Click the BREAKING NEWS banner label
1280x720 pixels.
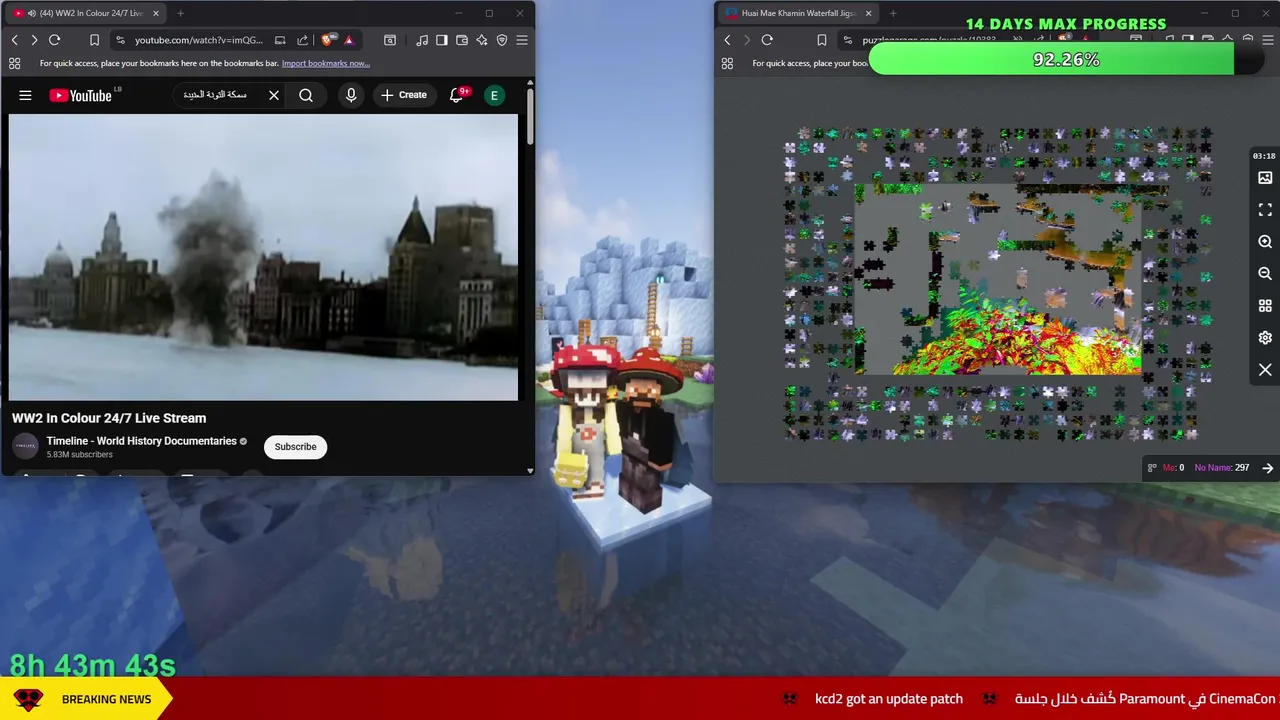click(x=106, y=699)
